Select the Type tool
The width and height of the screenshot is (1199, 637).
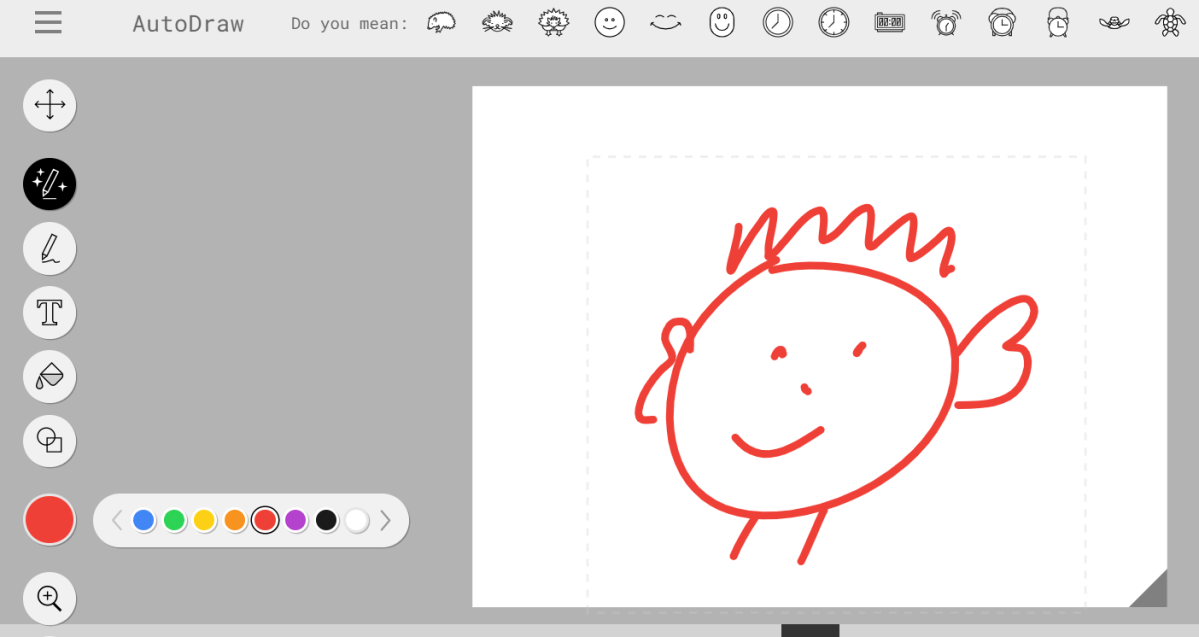49,312
